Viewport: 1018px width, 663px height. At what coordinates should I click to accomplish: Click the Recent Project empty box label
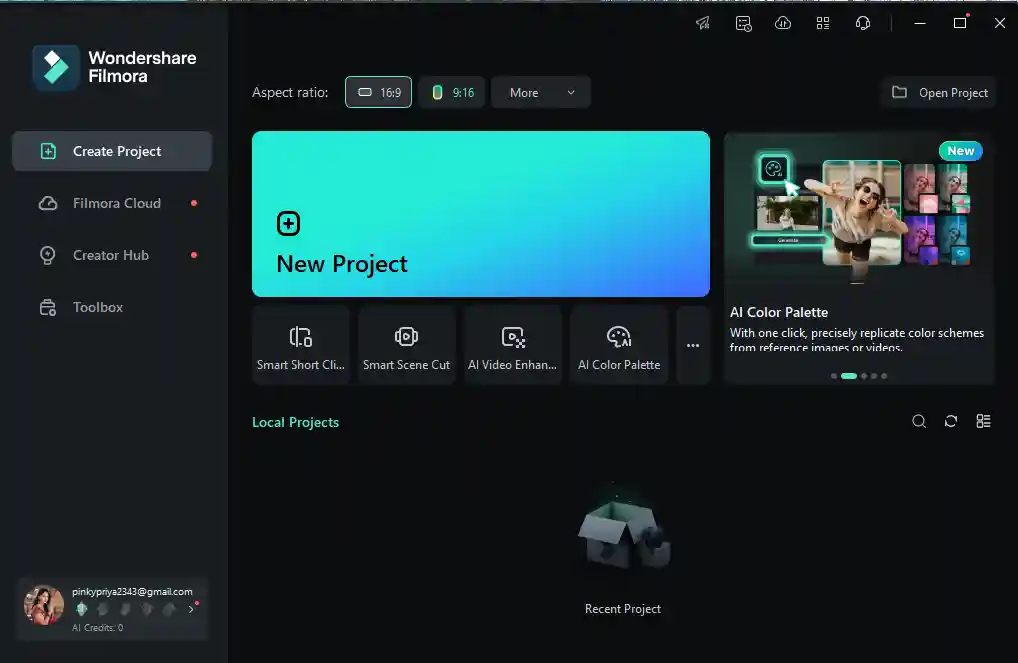point(623,608)
